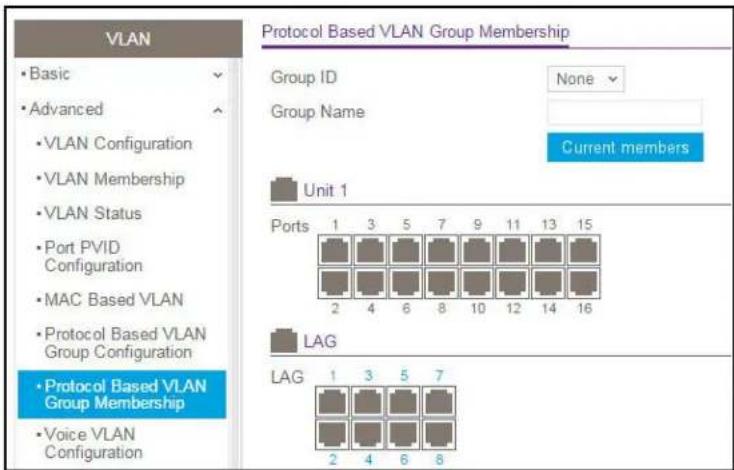Open Voice VLAN Configuration page
The width and height of the screenshot is (734, 470).
[93, 443]
